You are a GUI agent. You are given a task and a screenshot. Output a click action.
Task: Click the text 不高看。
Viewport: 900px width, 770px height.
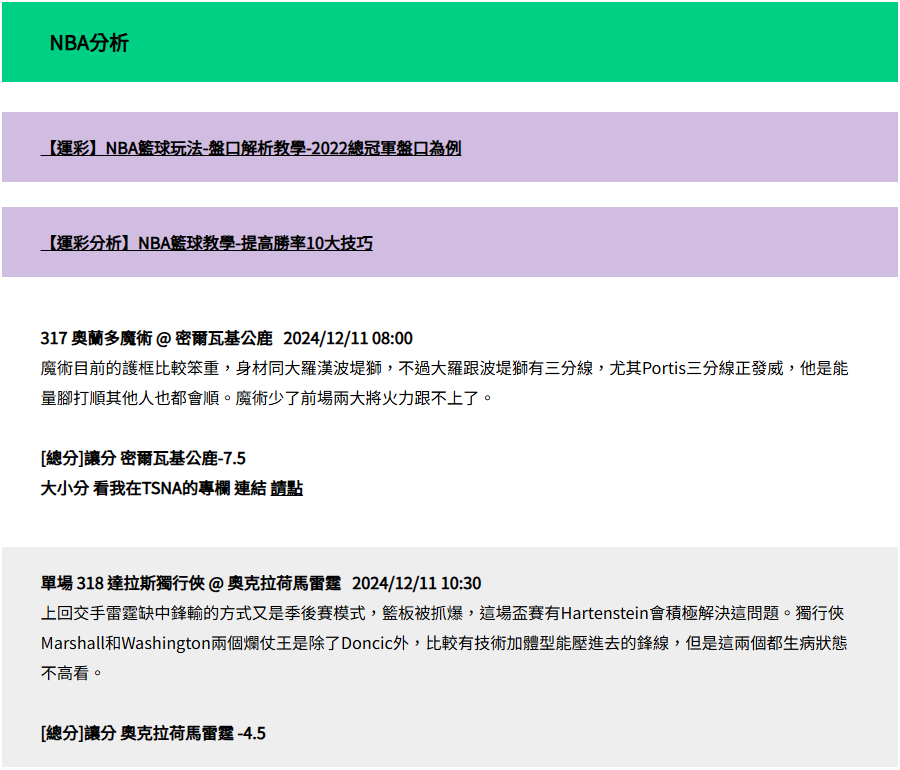(x=71, y=672)
